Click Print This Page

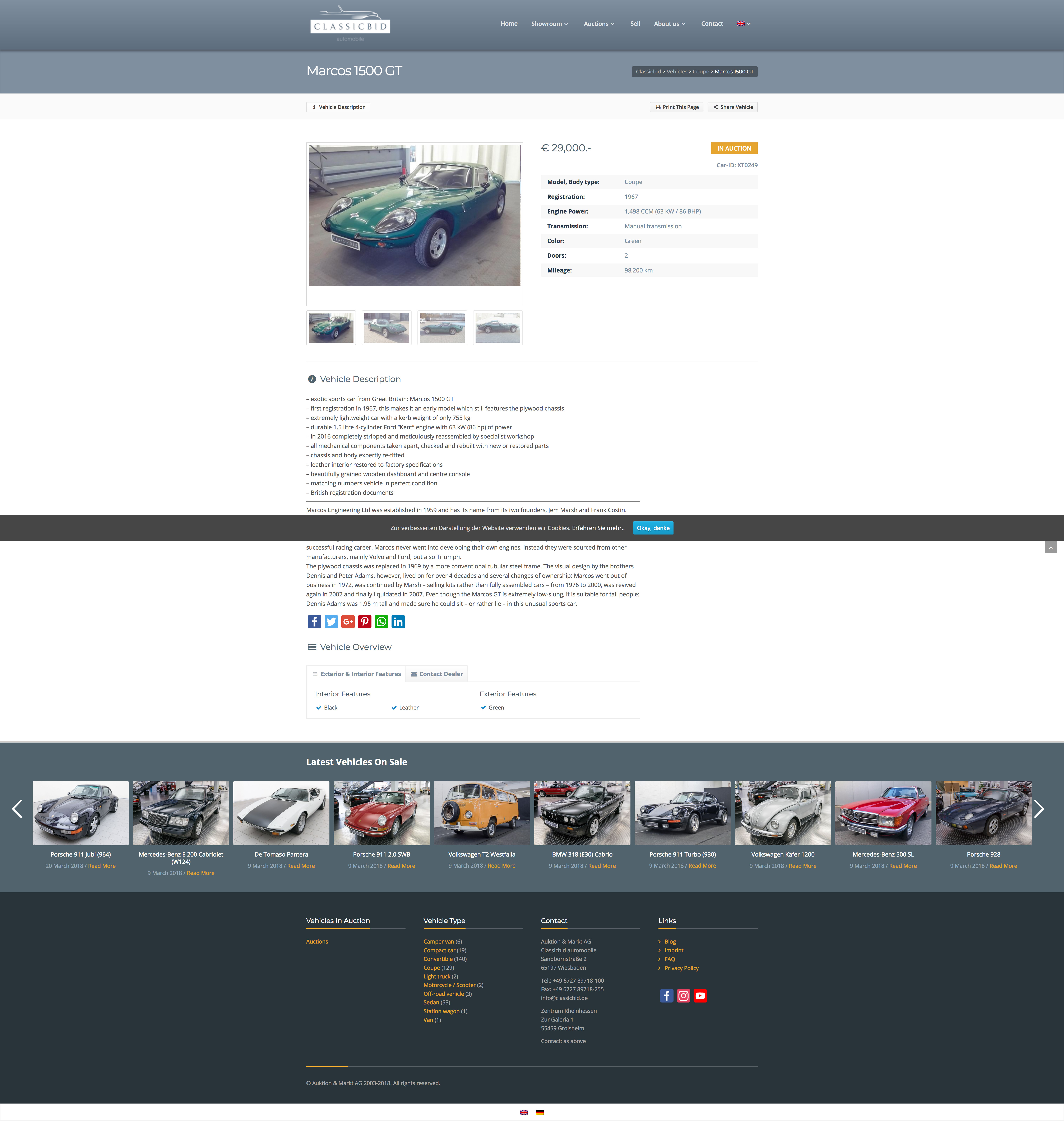click(x=677, y=107)
